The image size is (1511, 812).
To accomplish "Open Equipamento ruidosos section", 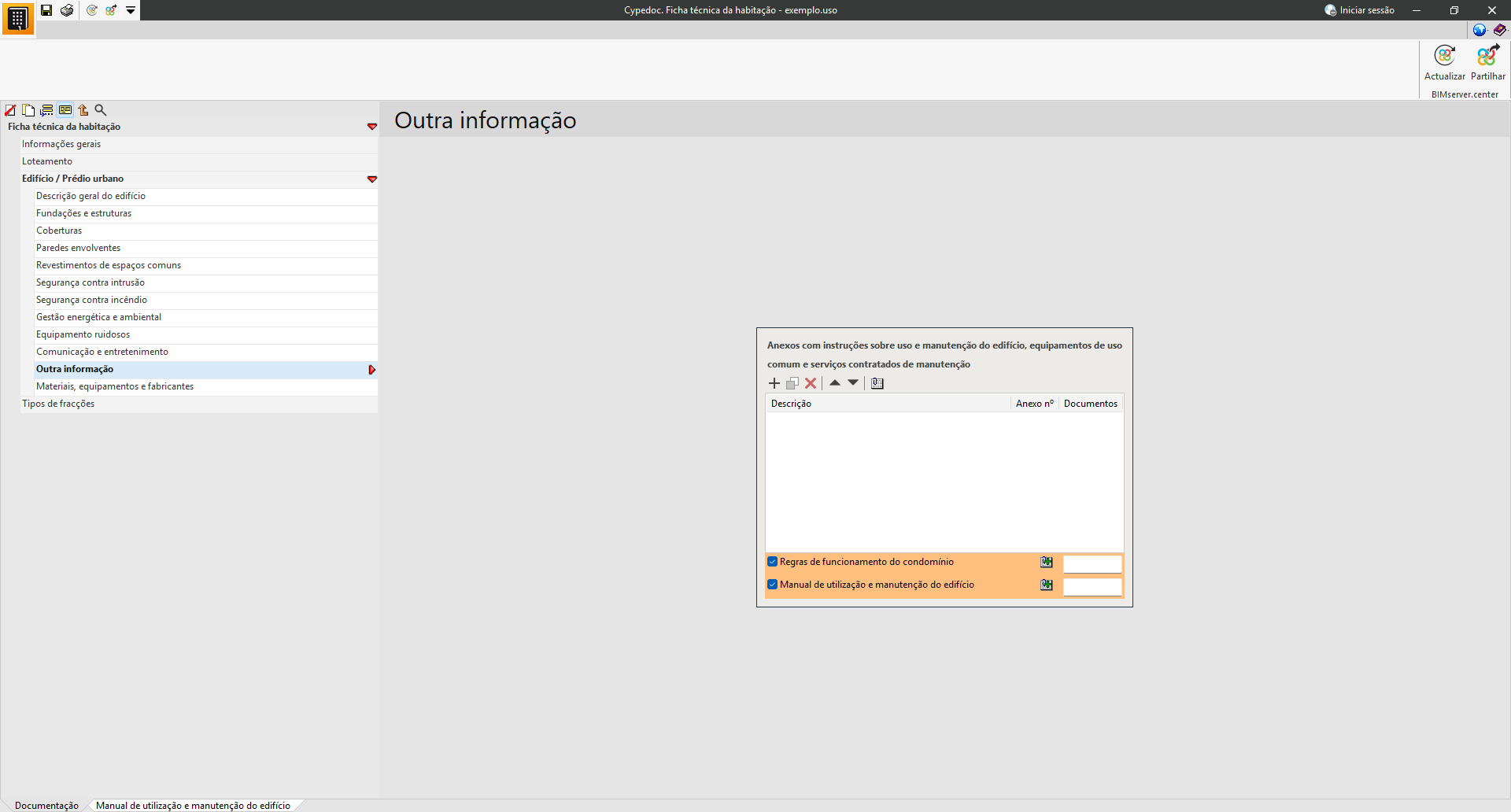I will pyautogui.click(x=206, y=334).
